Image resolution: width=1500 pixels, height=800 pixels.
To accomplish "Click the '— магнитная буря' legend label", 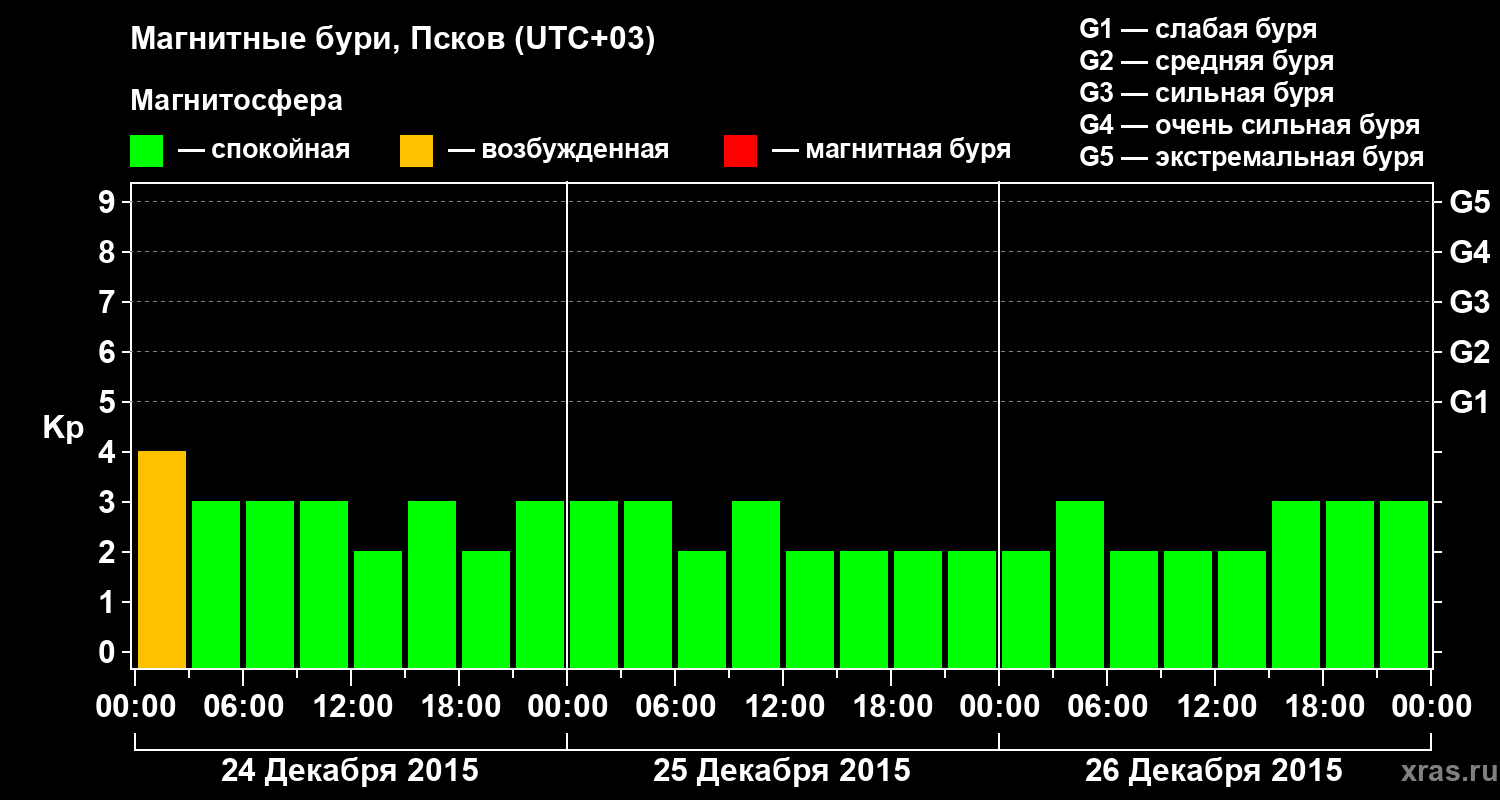I will coord(891,150).
